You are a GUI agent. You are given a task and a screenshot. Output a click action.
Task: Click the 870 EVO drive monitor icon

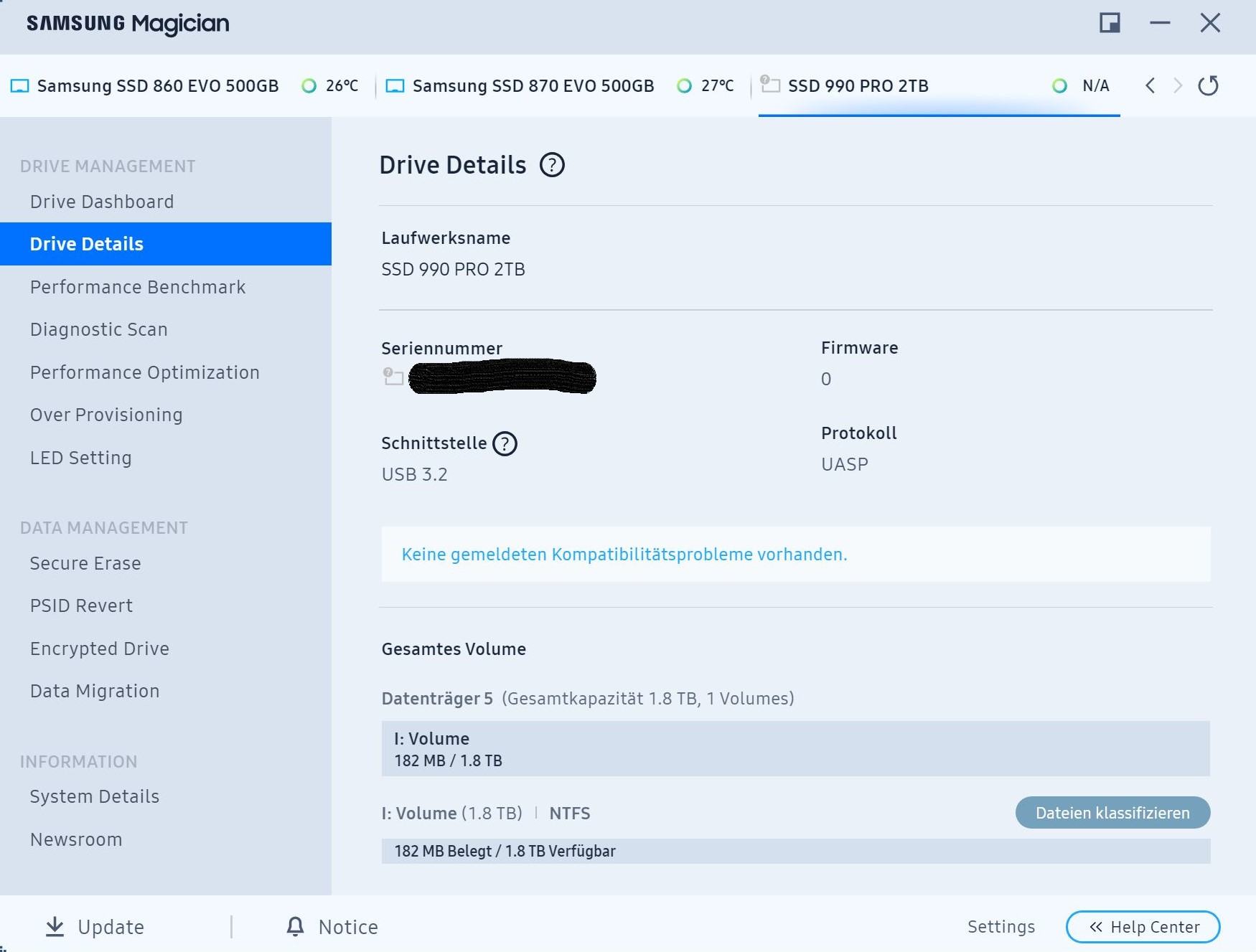(x=395, y=86)
